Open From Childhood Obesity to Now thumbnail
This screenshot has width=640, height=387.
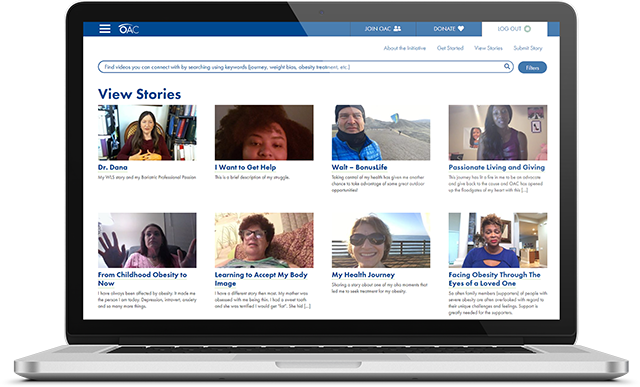coord(147,240)
